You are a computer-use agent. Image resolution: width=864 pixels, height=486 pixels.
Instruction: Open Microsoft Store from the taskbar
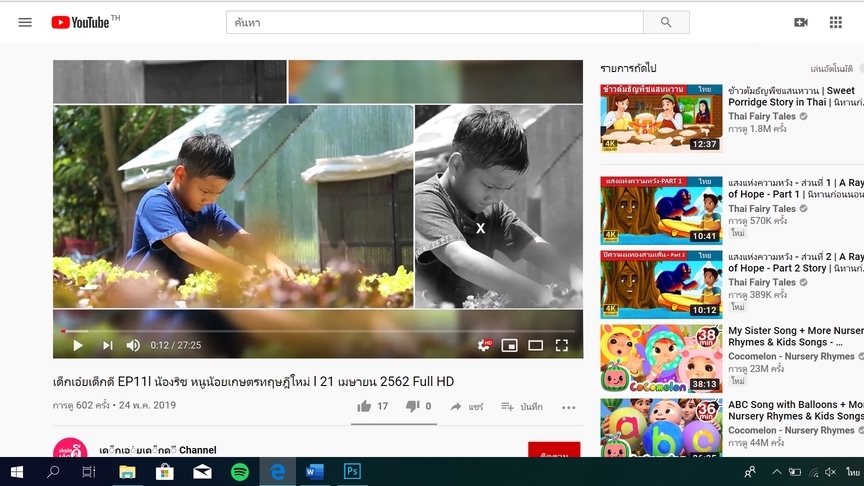point(164,472)
